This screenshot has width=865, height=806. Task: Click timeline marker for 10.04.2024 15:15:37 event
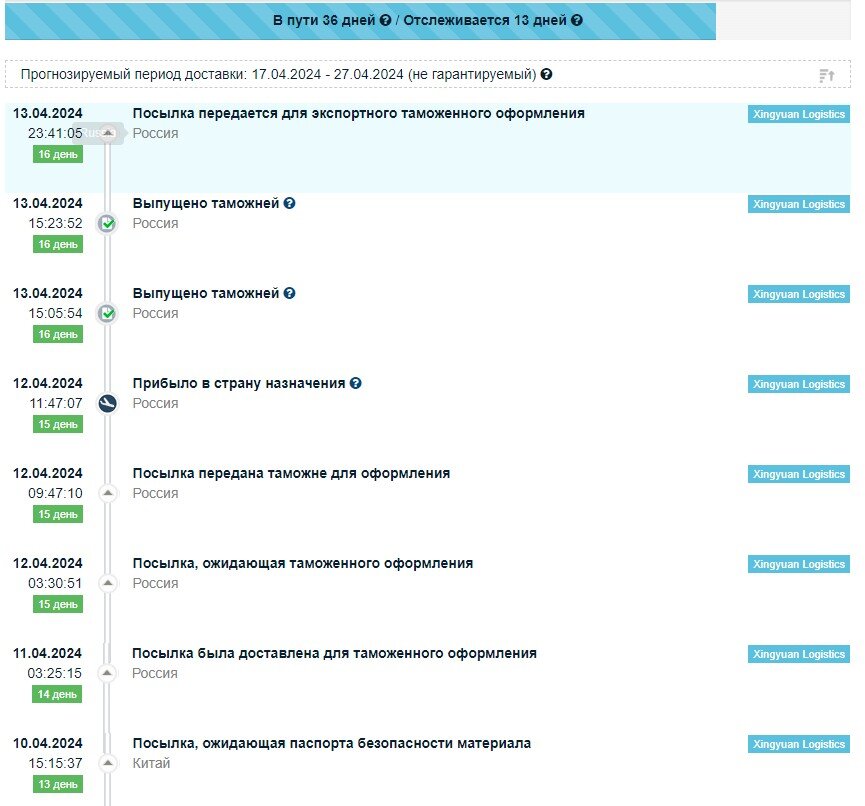point(108,763)
